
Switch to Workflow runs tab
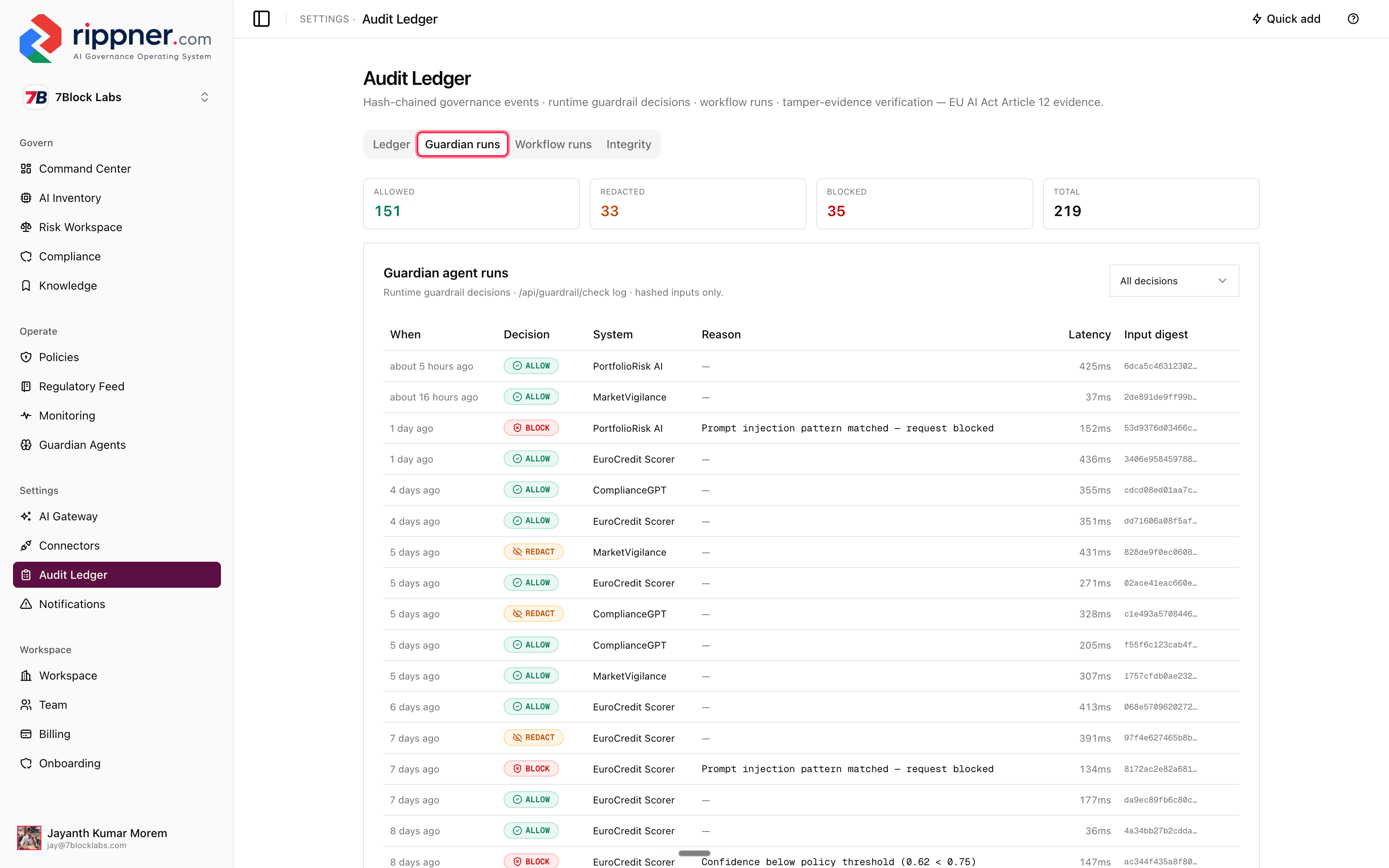pyautogui.click(x=553, y=144)
